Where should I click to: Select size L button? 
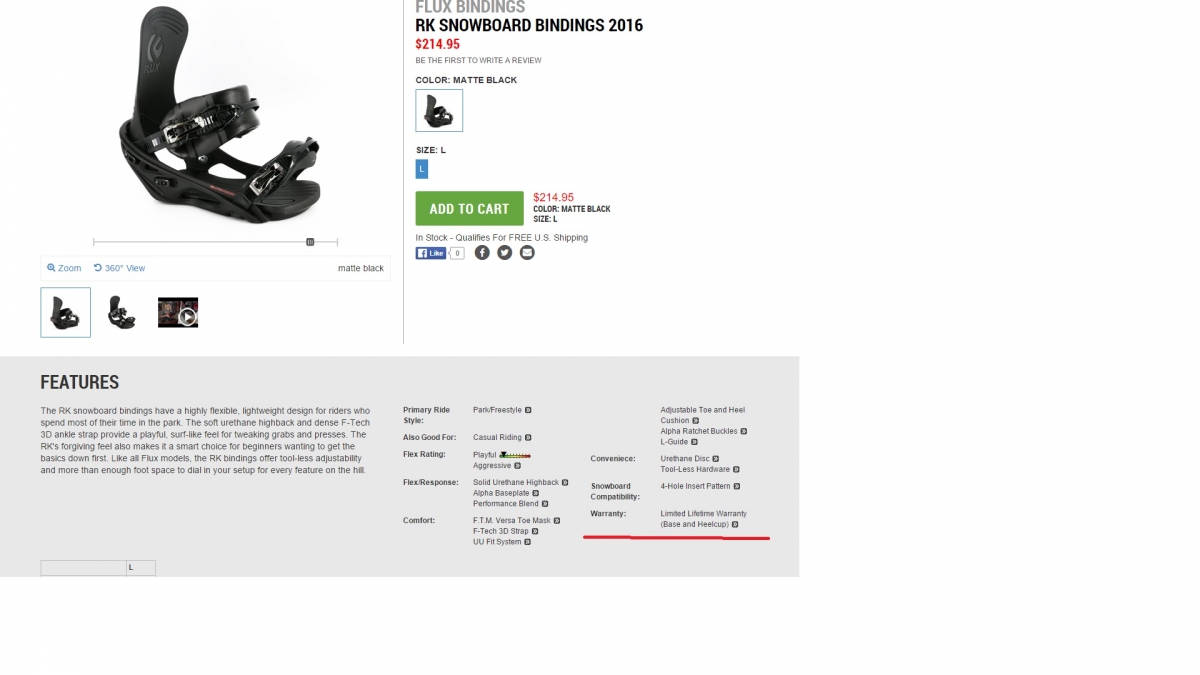click(422, 169)
